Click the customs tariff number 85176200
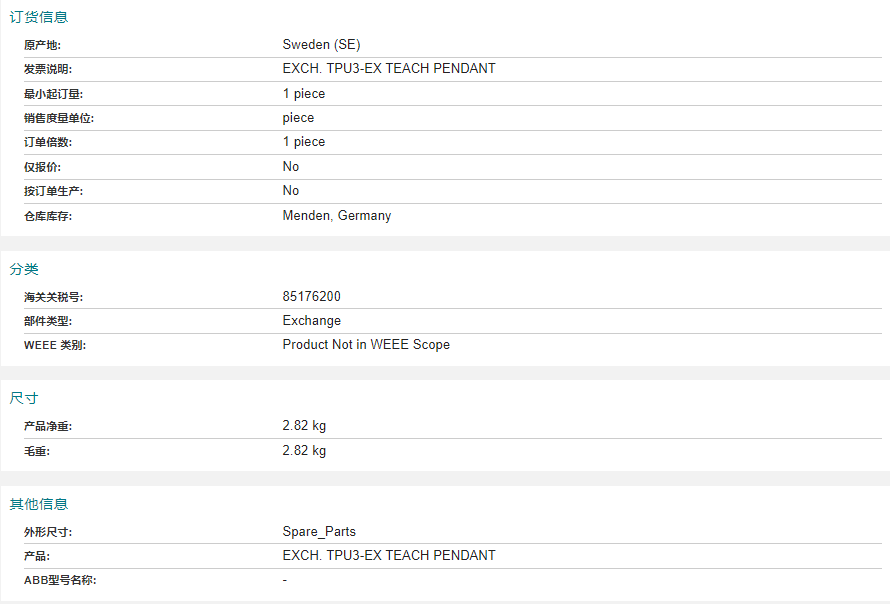Image resolution: width=890 pixels, height=604 pixels. point(312,296)
